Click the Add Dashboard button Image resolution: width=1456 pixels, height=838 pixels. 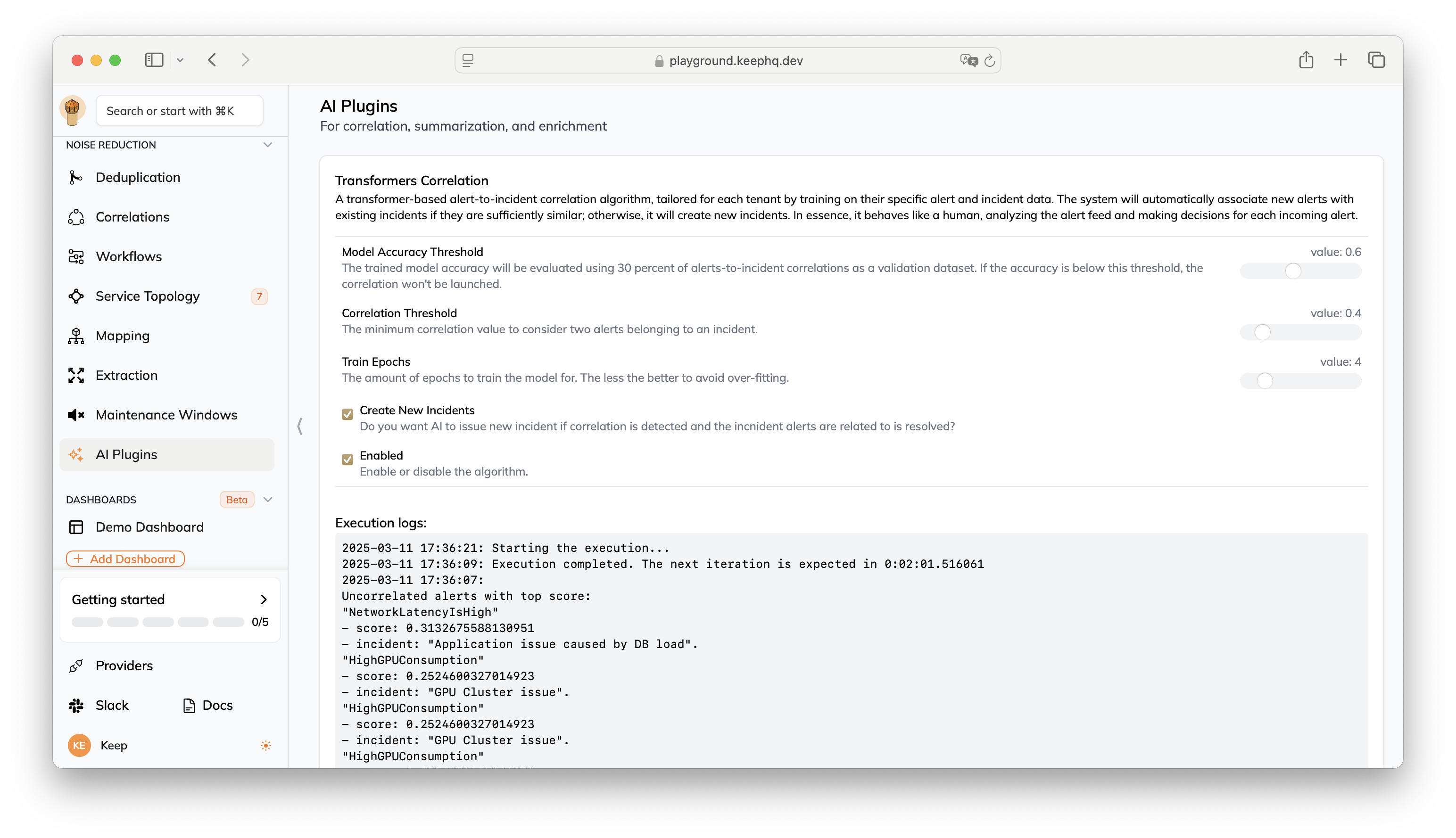(125, 559)
